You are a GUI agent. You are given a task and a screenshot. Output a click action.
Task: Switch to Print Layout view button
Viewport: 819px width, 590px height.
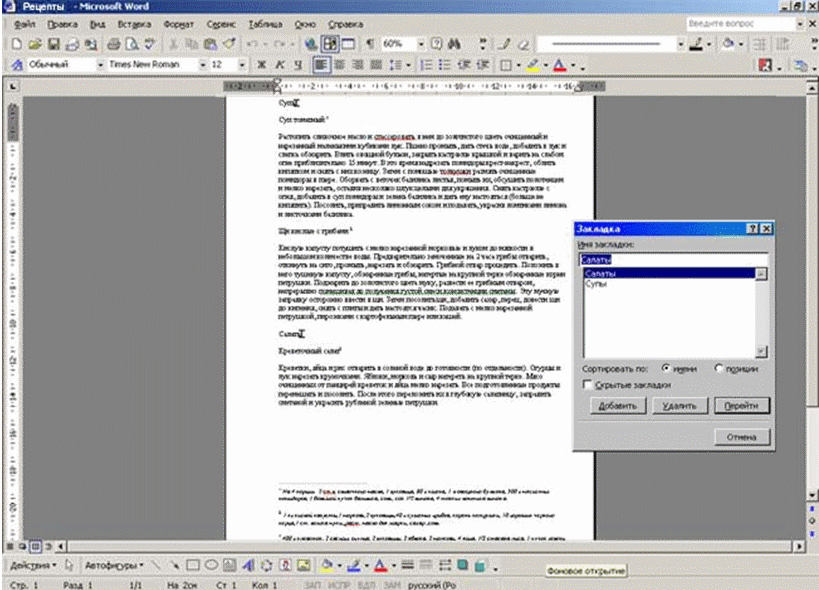click(35, 547)
